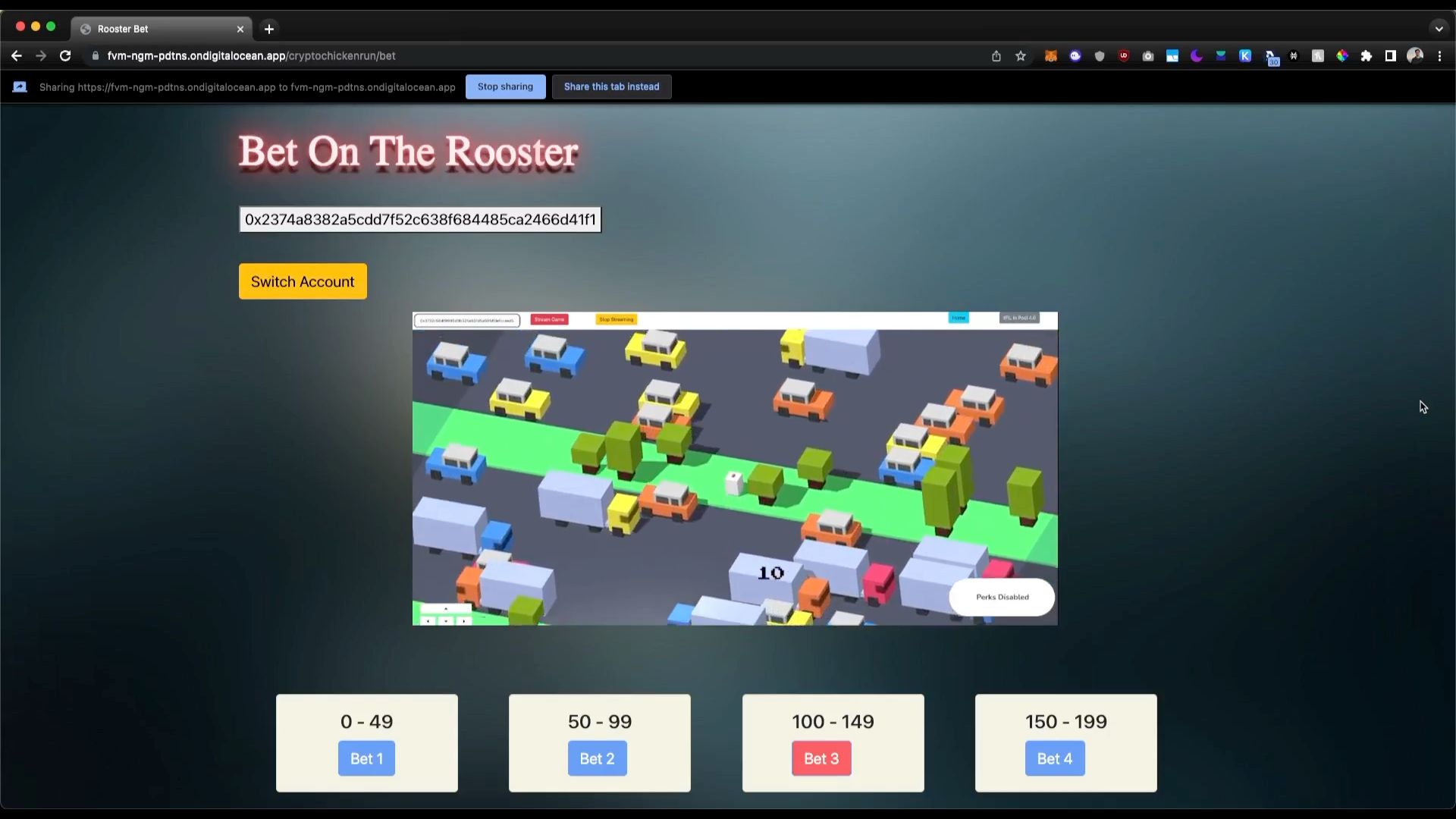Screen dimensions: 1456x819
Task: Click the 100 - 149 range label
Action: click(833, 721)
